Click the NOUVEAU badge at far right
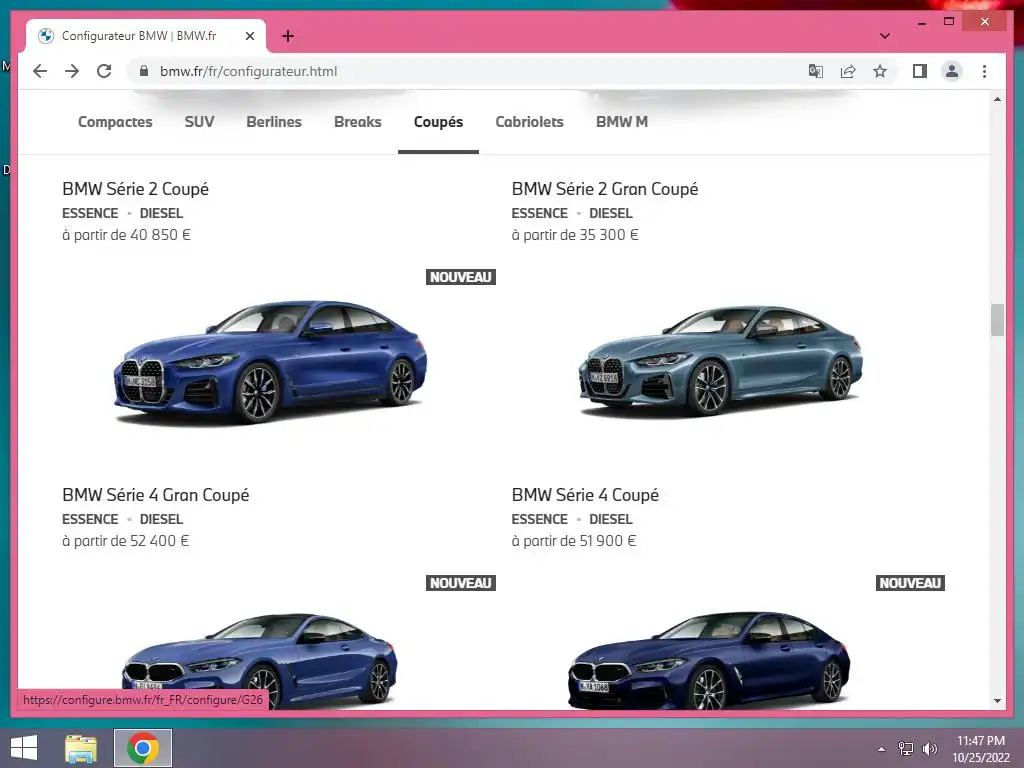1024x768 pixels. [910, 583]
